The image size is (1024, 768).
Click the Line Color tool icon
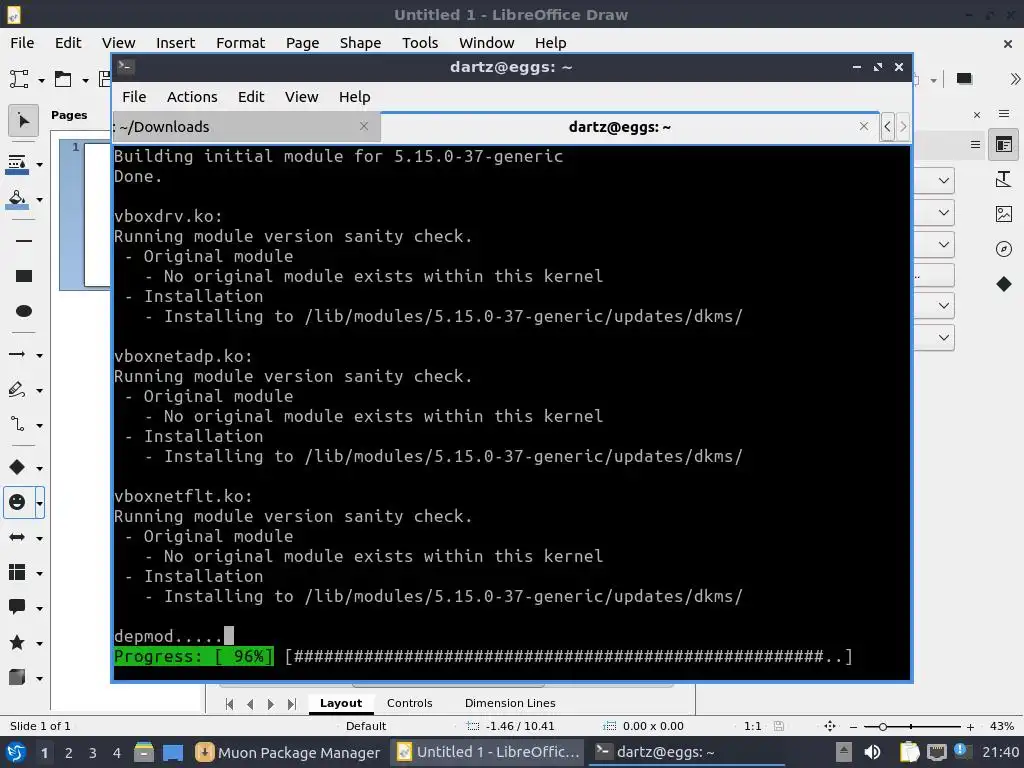pyautogui.click(x=18, y=164)
